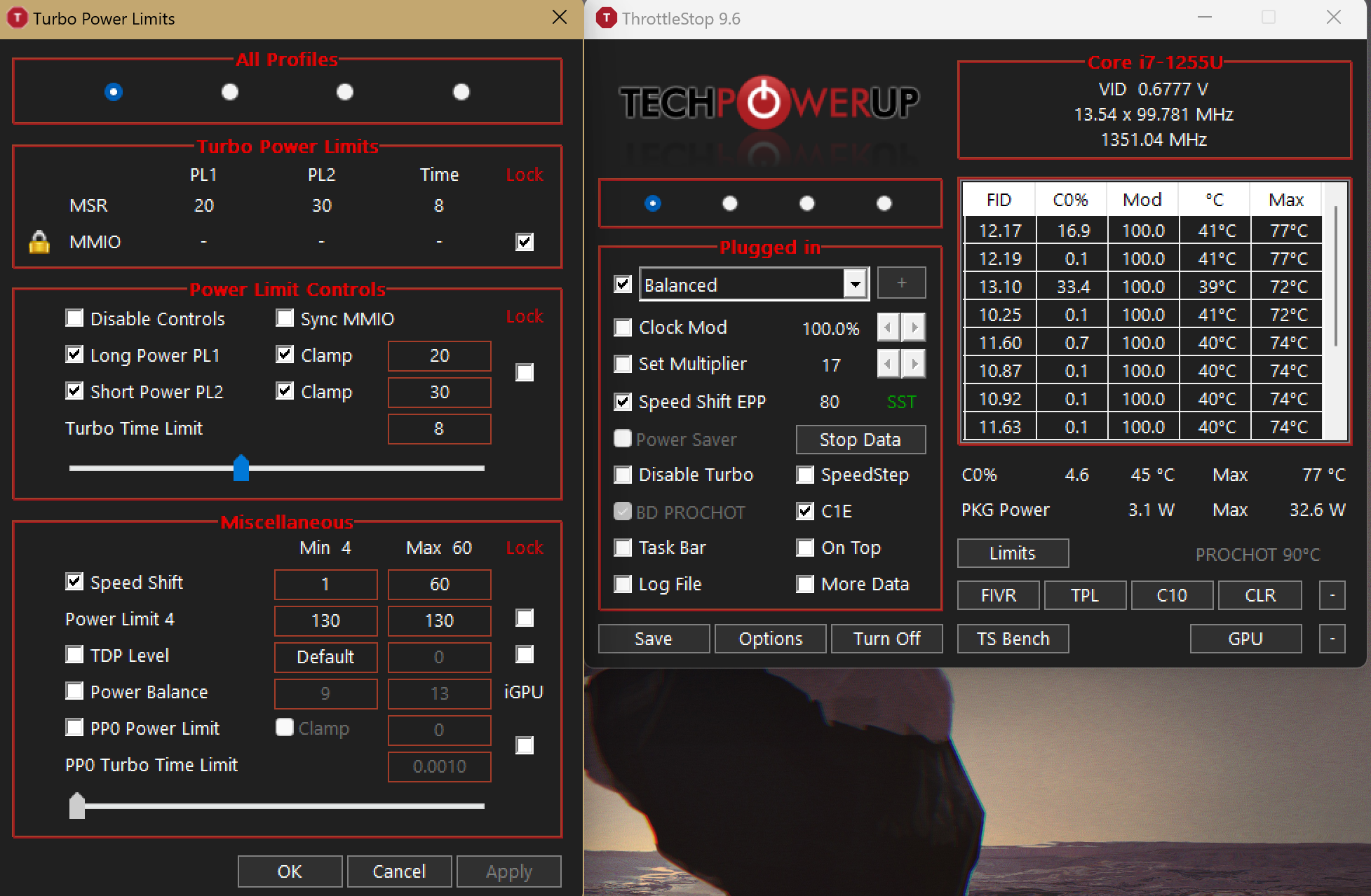Enable the Log File checkbox

[623, 584]
